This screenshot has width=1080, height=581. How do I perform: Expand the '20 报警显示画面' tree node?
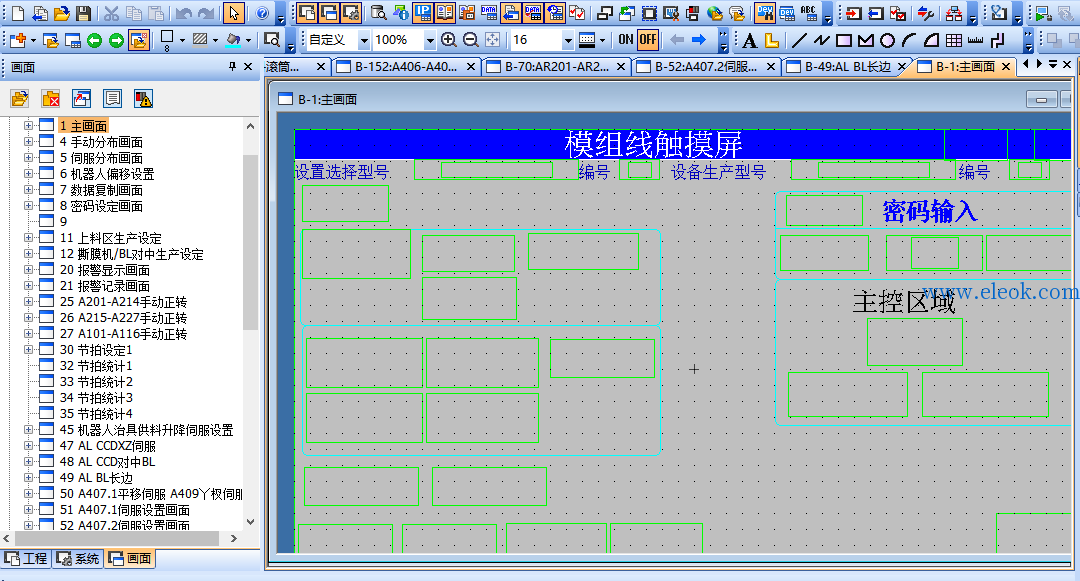(x=28, y=269)
